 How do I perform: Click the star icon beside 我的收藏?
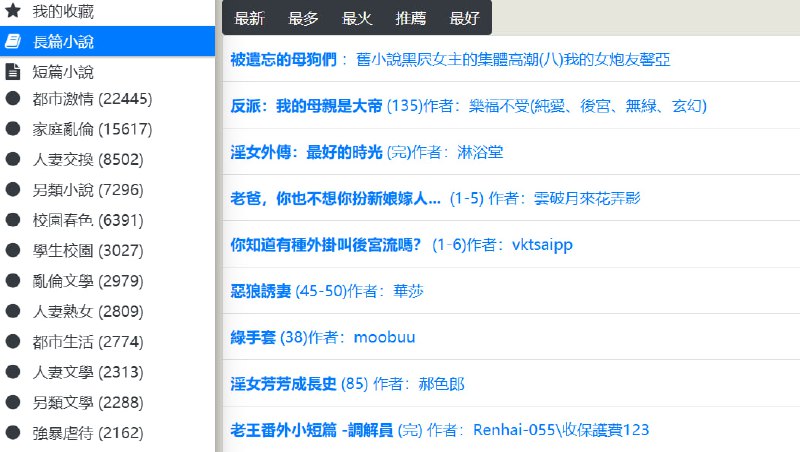click(x=13, y=12)
